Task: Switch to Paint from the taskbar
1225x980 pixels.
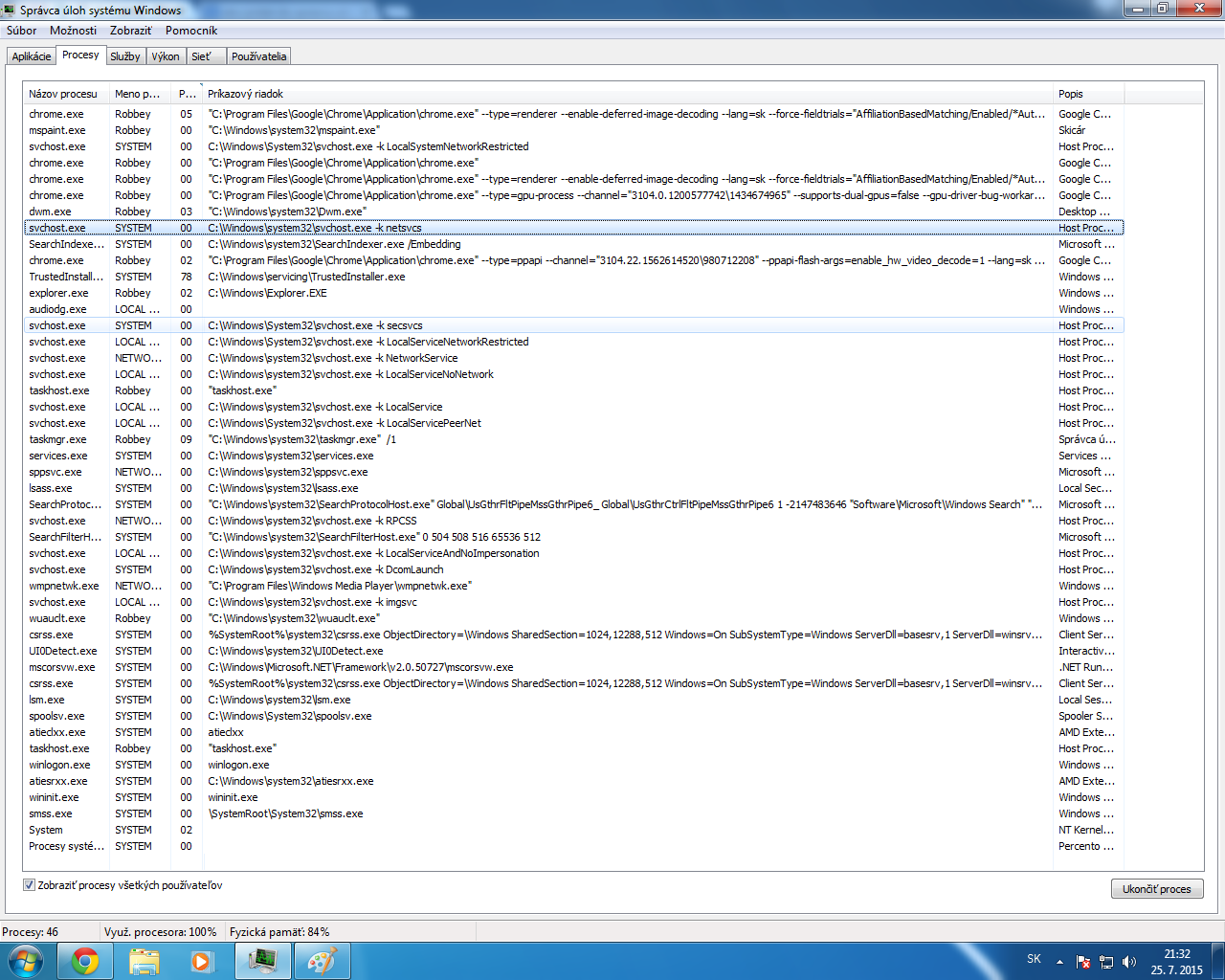Action: click(322, 961)
